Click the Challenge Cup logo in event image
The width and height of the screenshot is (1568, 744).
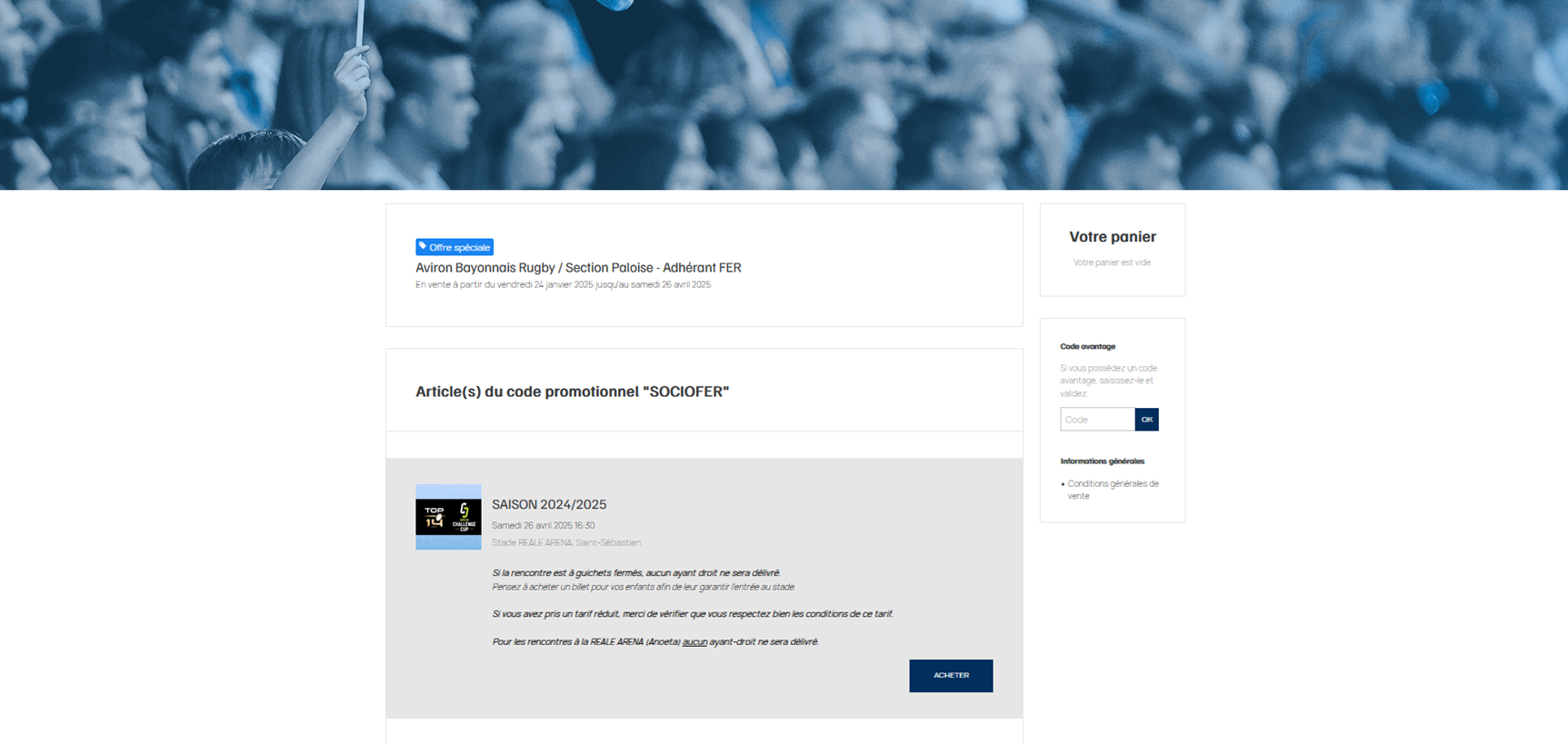click(464, 517)
